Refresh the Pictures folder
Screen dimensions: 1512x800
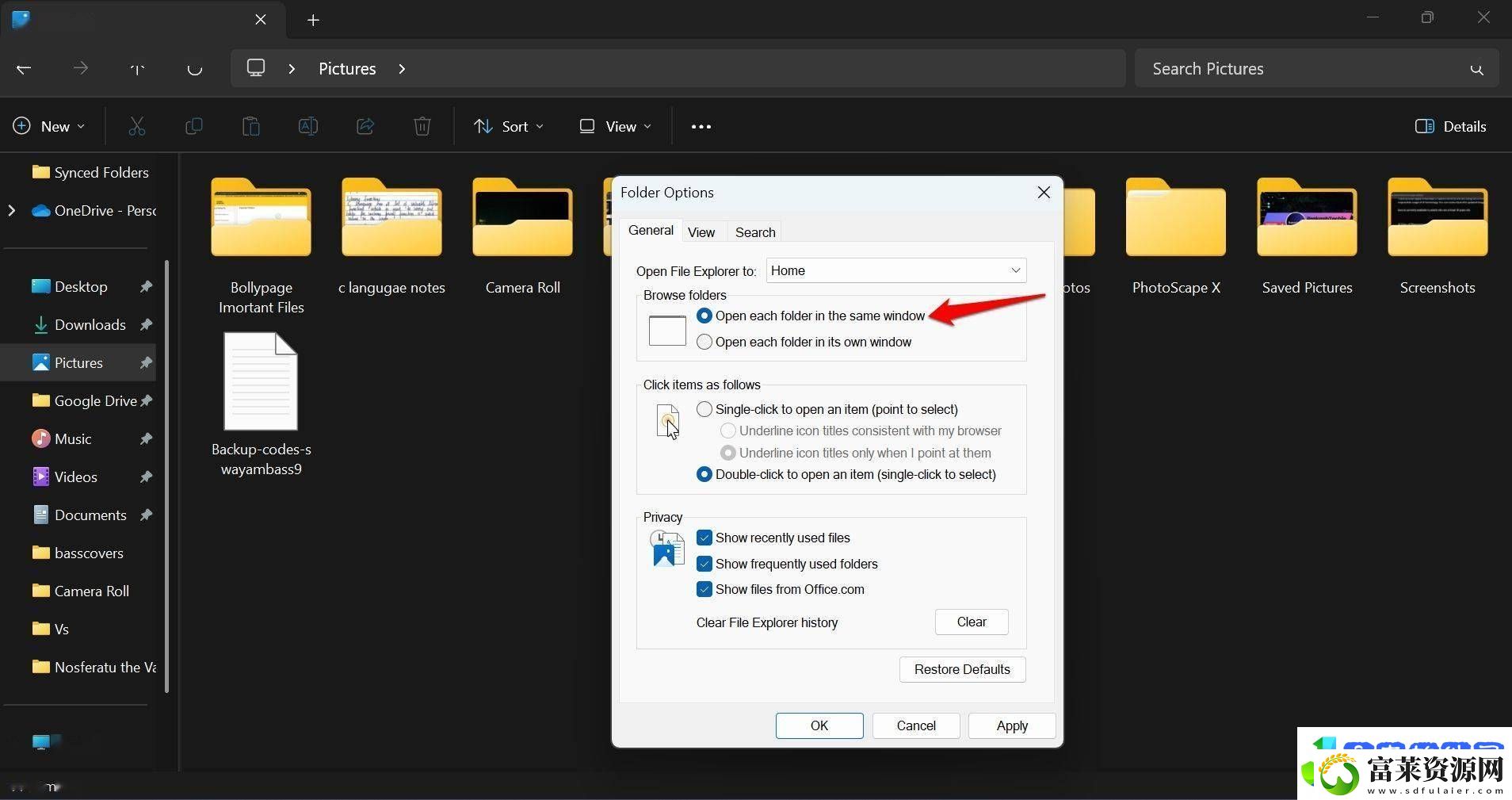(x=194, y=69)
